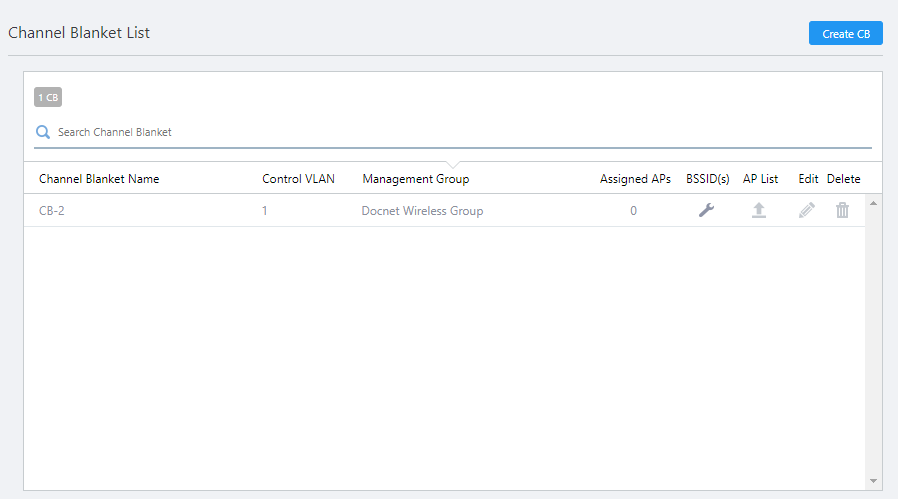Click the Assigned APs value 0
Screen dimensions: 898x499
[633, 211]
